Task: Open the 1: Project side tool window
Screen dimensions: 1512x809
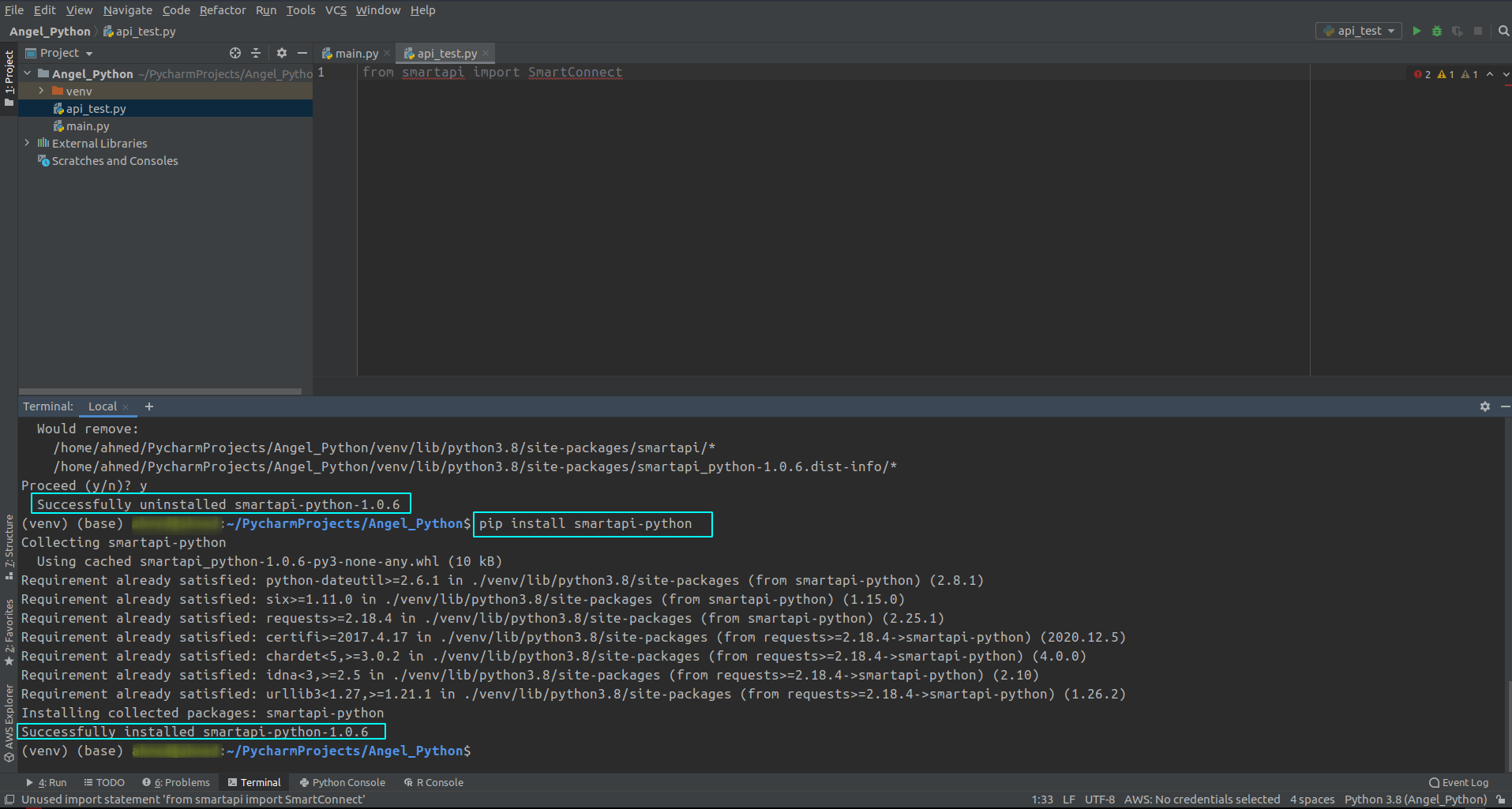Action: pos(9,77)
